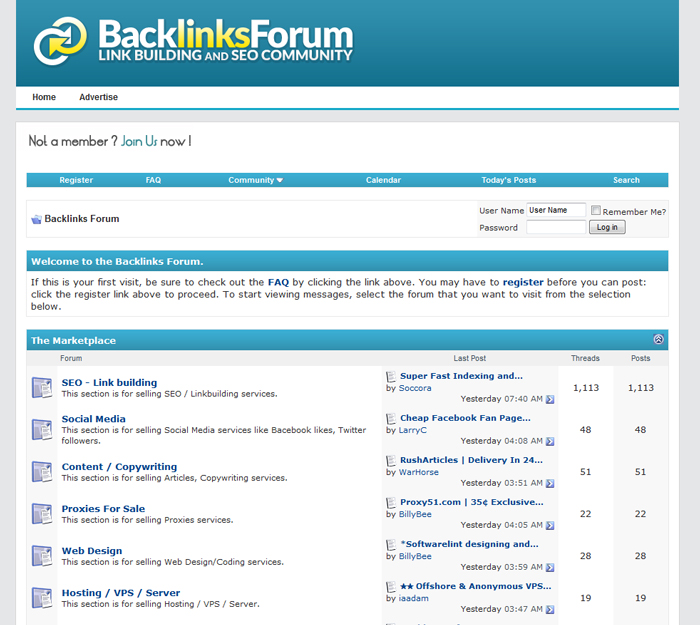700x625 pixels.
Task: Click the Log in button
Action: pos(607,227)
